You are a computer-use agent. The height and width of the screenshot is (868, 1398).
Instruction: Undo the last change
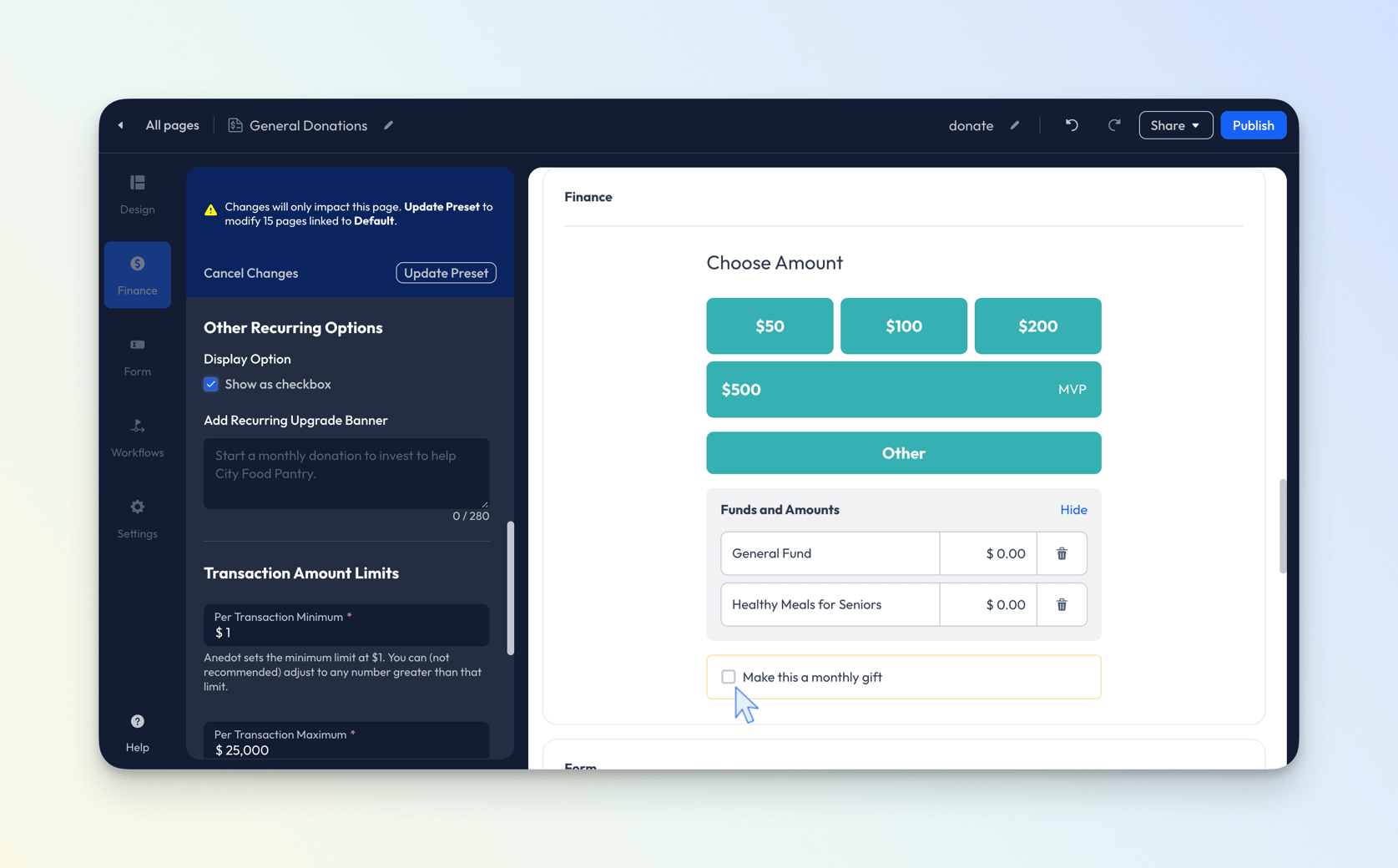[x=1072, y=125]
